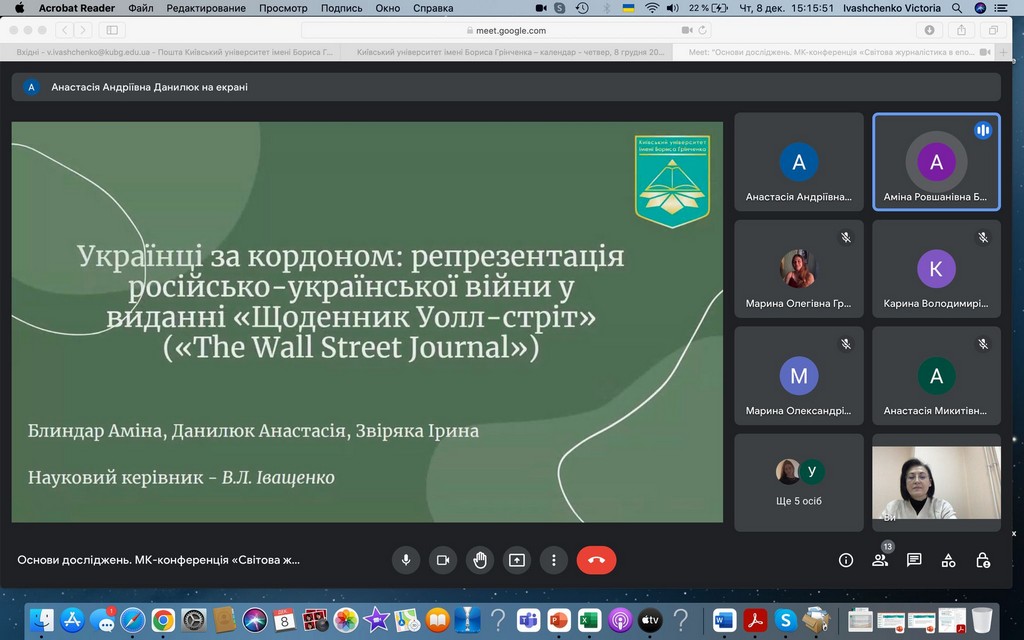The width and height of the screenshot is (1024, 640).
Task: Toggle the Safari sidebar button
Action: point(111,30)
